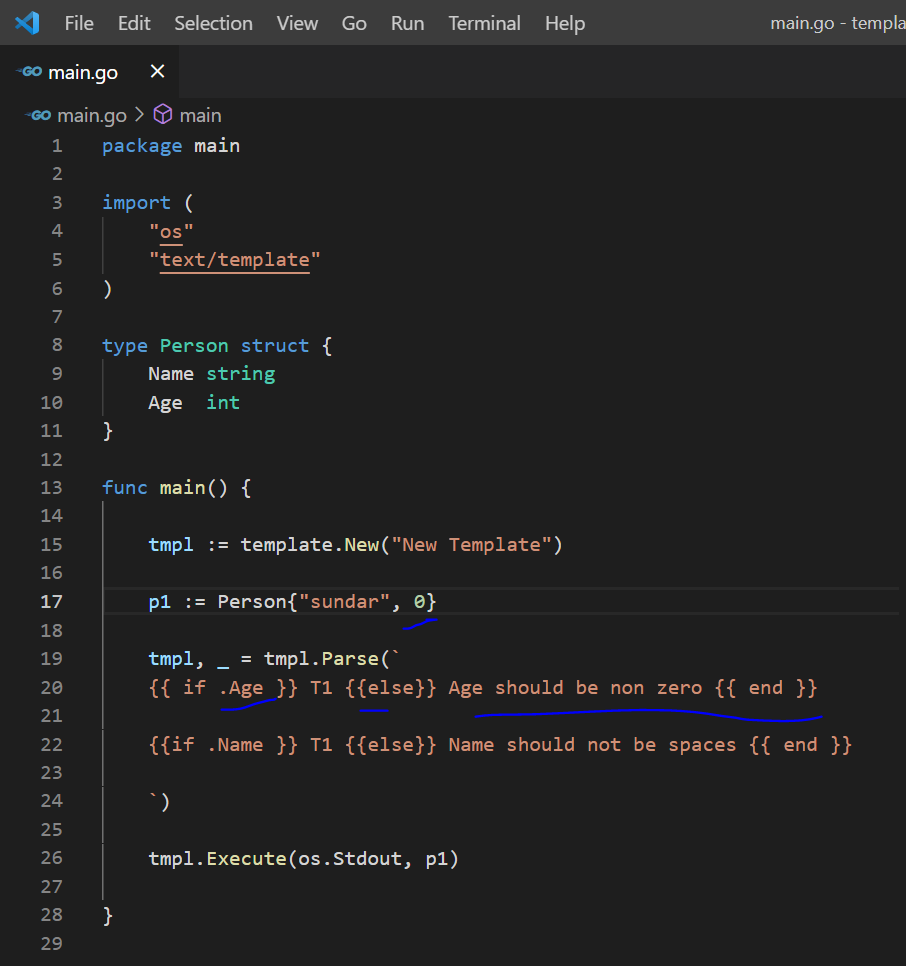Click "tmpl" variable on line 15
Image resolution: width=906 pixels, height=966 pixels.
click(x=171, y=545)
